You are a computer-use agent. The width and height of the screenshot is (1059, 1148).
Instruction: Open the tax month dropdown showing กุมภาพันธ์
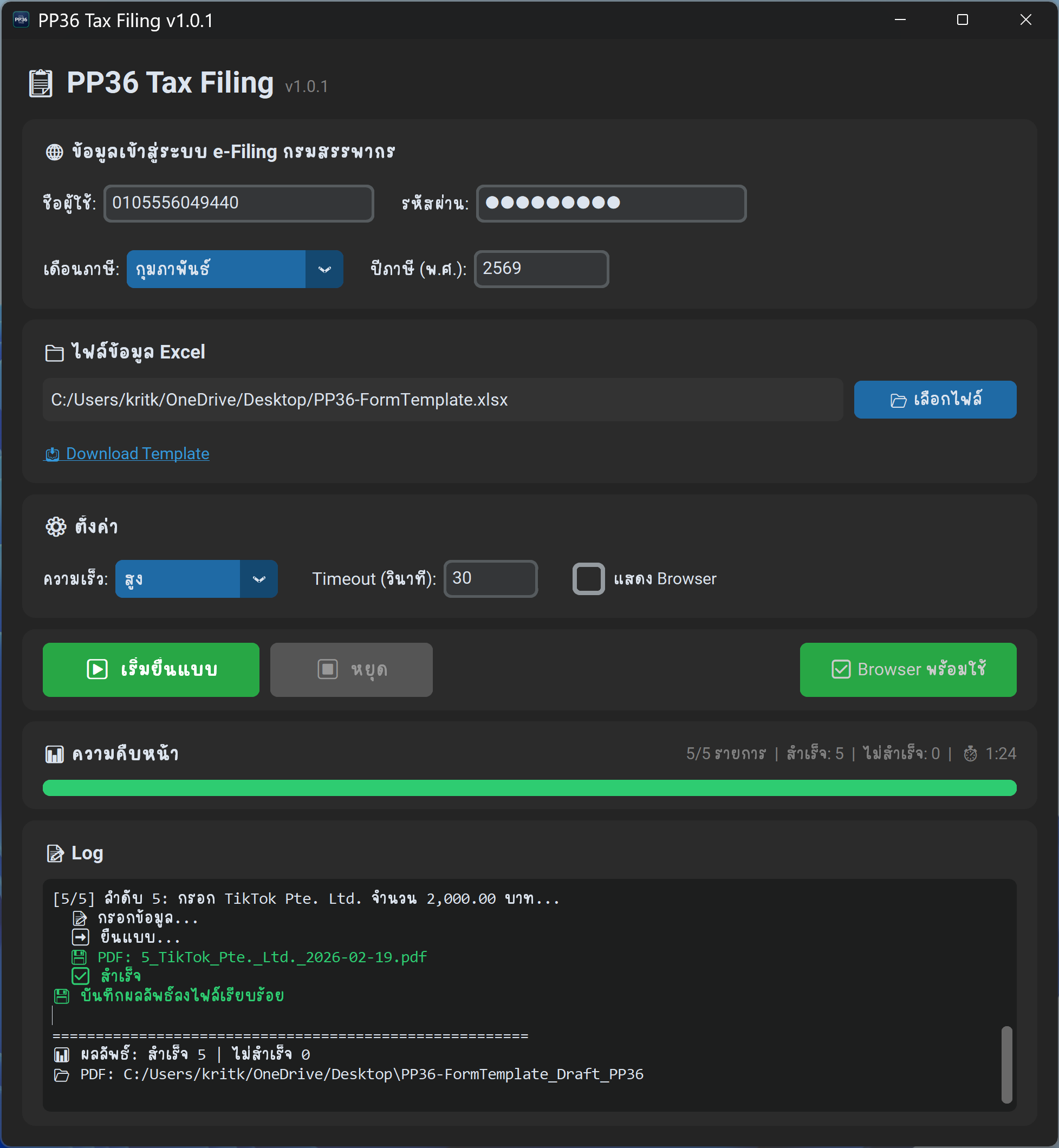216,269
